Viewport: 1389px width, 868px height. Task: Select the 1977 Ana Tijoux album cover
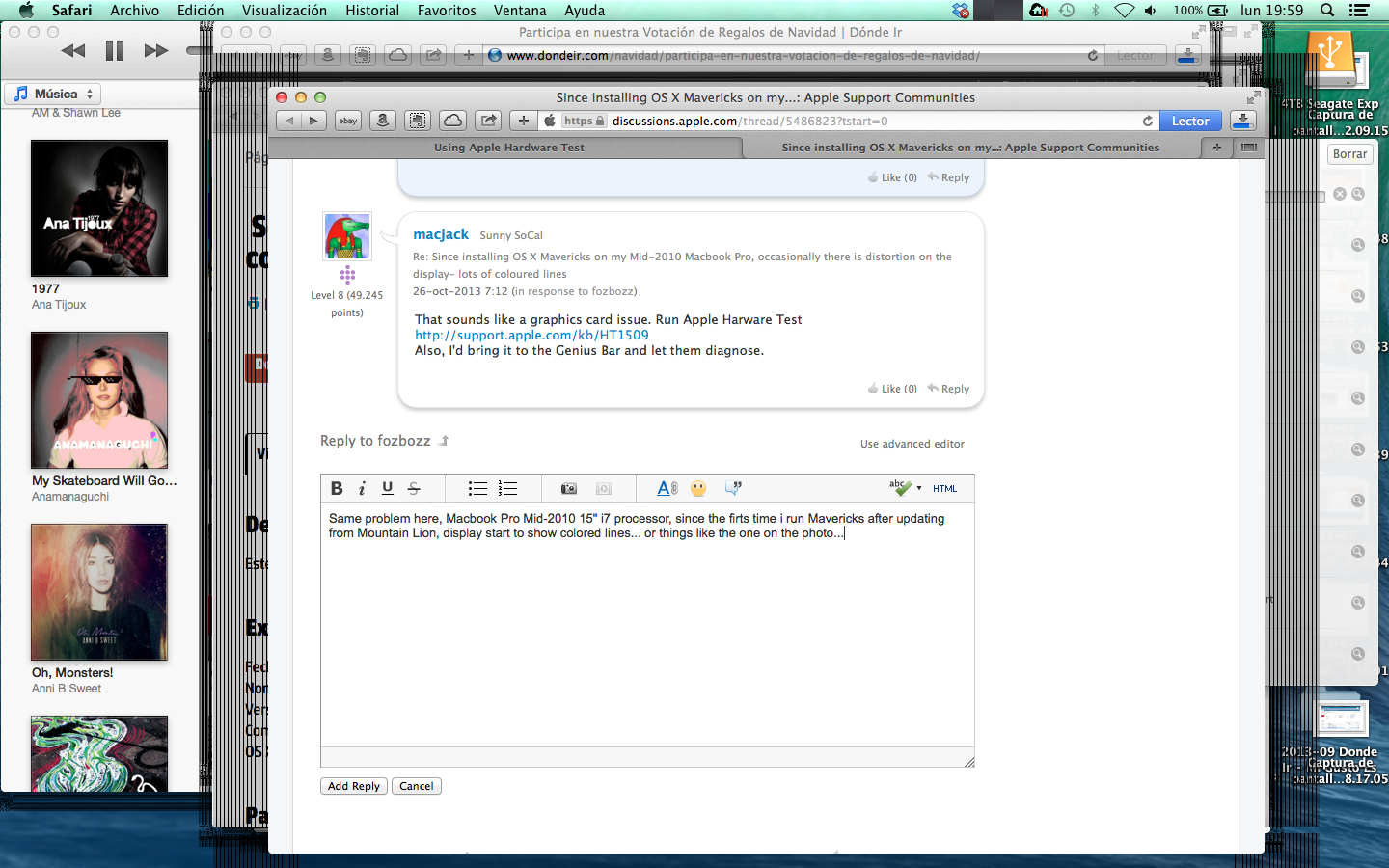99,208
